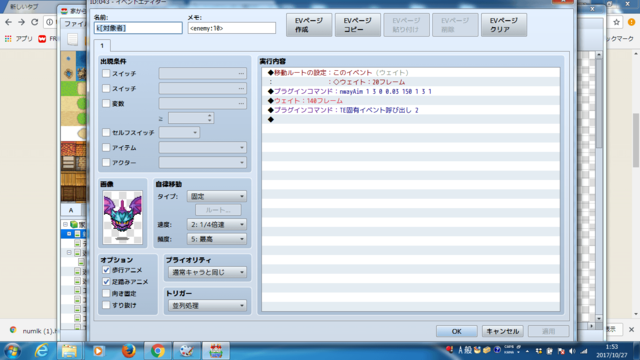The height and width of the screenshot is (360, 640).
Task: Click Chrome back arrow
Action: click(9, 22)
